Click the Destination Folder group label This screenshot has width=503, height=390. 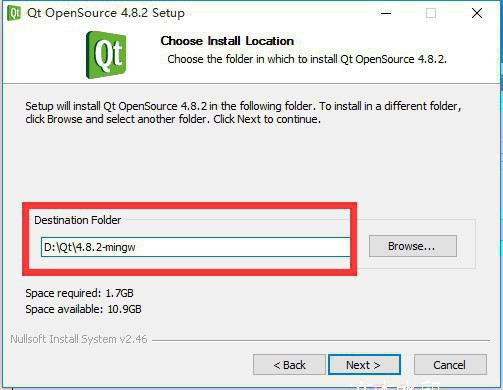coord(78,220)
